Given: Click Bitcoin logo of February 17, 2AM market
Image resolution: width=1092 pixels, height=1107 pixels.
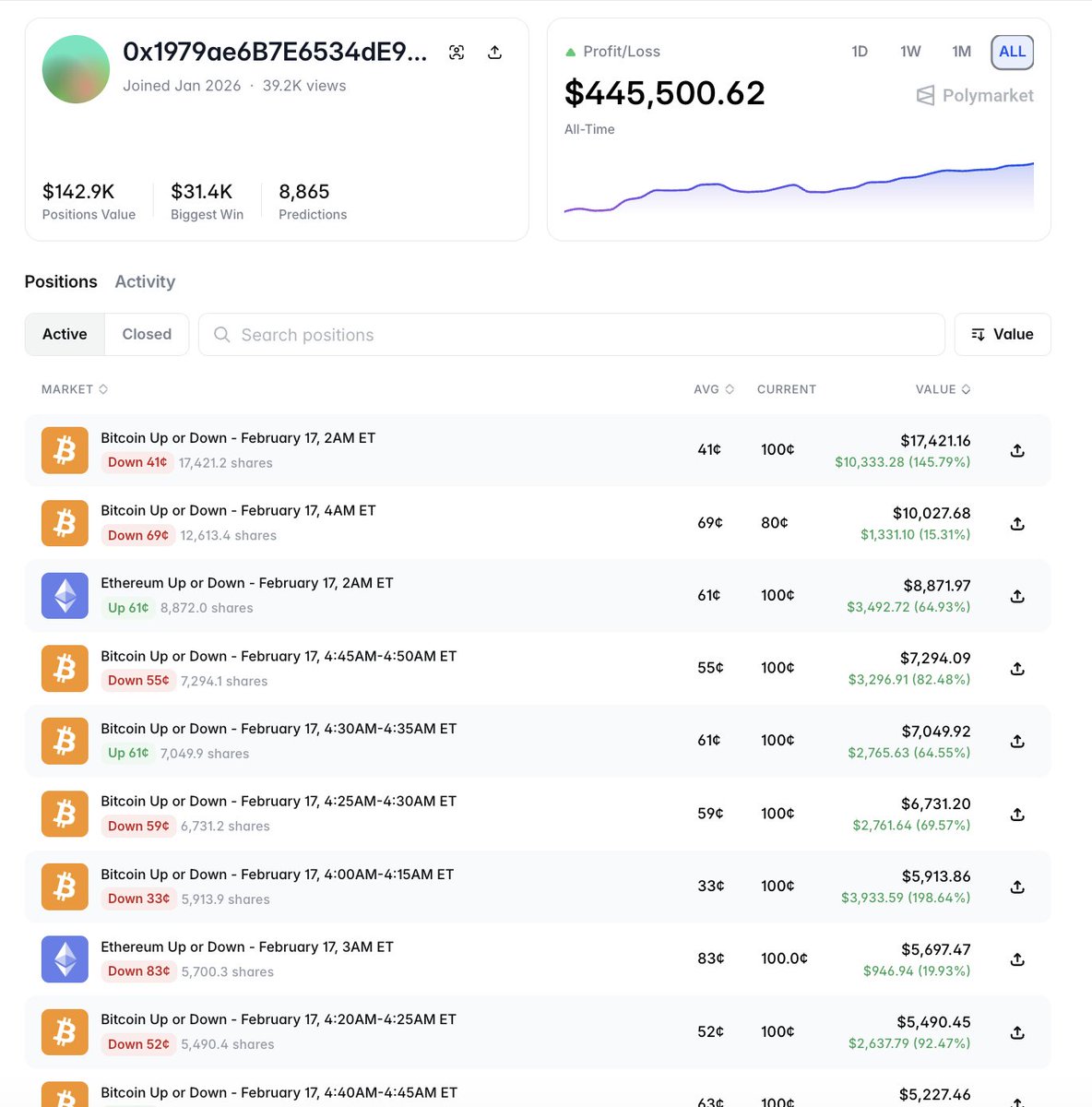Looking at the screenshot, I should point(65,450).
